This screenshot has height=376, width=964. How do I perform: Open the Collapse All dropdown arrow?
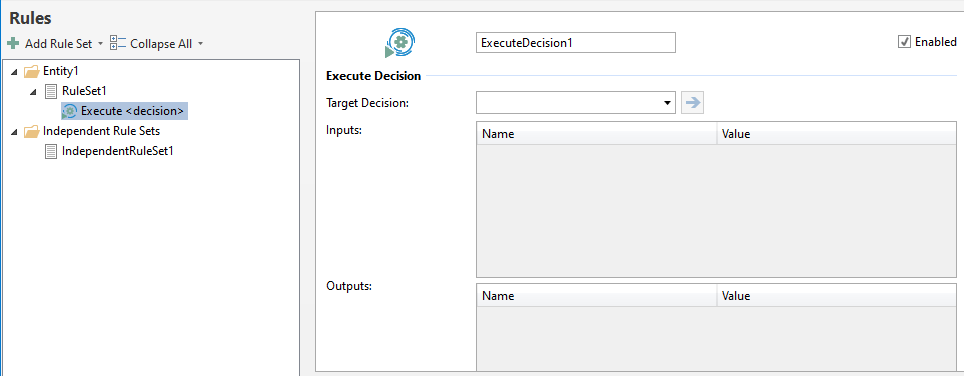point(200,44)
